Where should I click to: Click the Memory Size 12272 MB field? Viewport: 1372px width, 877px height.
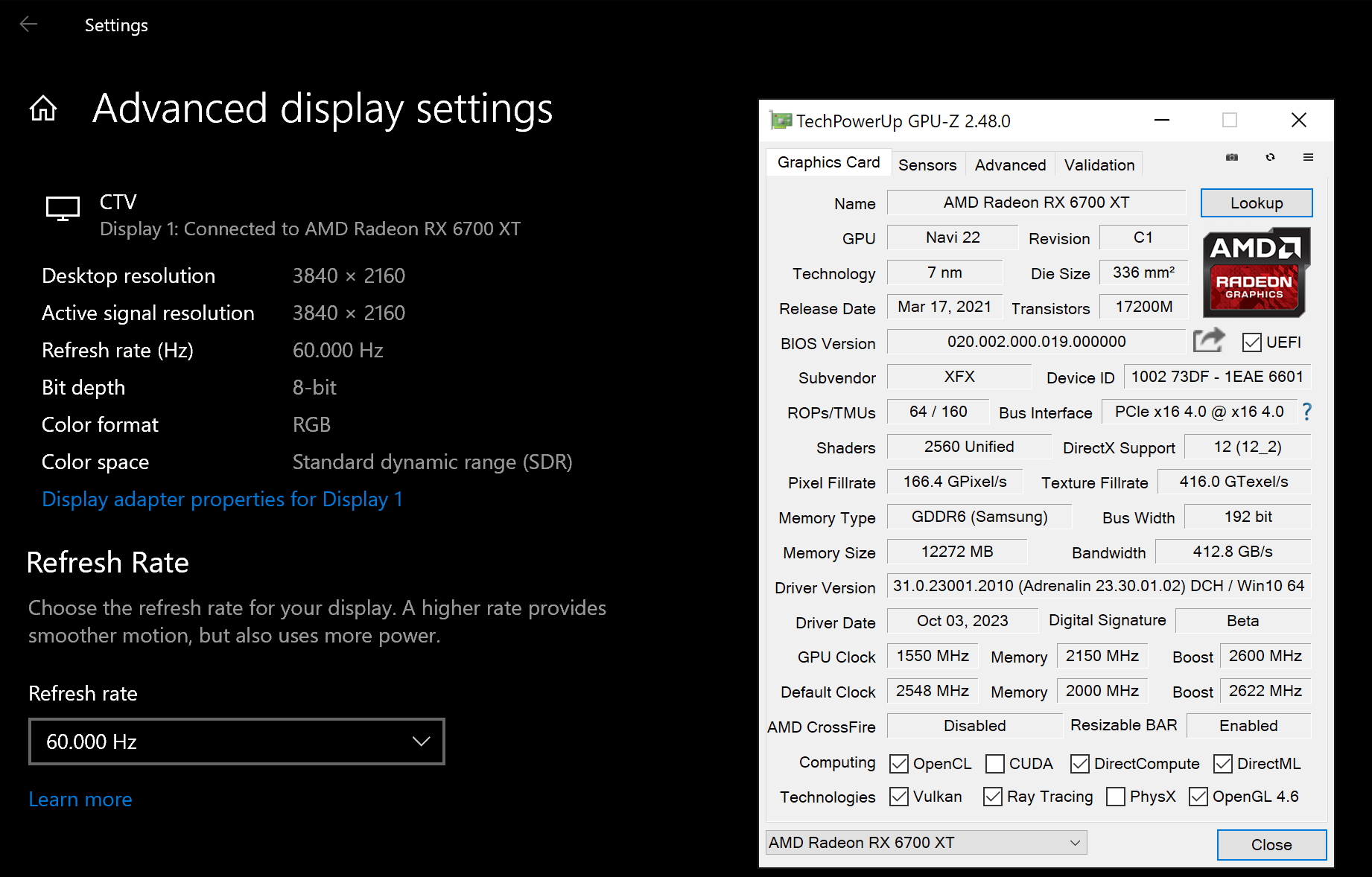tap(957, 552)
